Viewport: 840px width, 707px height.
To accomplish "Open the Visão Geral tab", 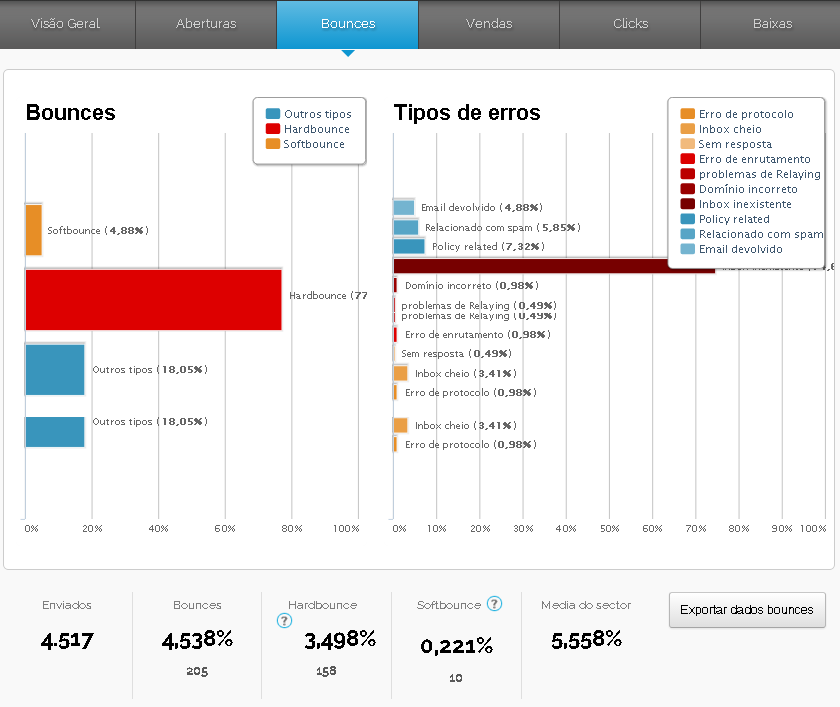I will click(67, 24).
